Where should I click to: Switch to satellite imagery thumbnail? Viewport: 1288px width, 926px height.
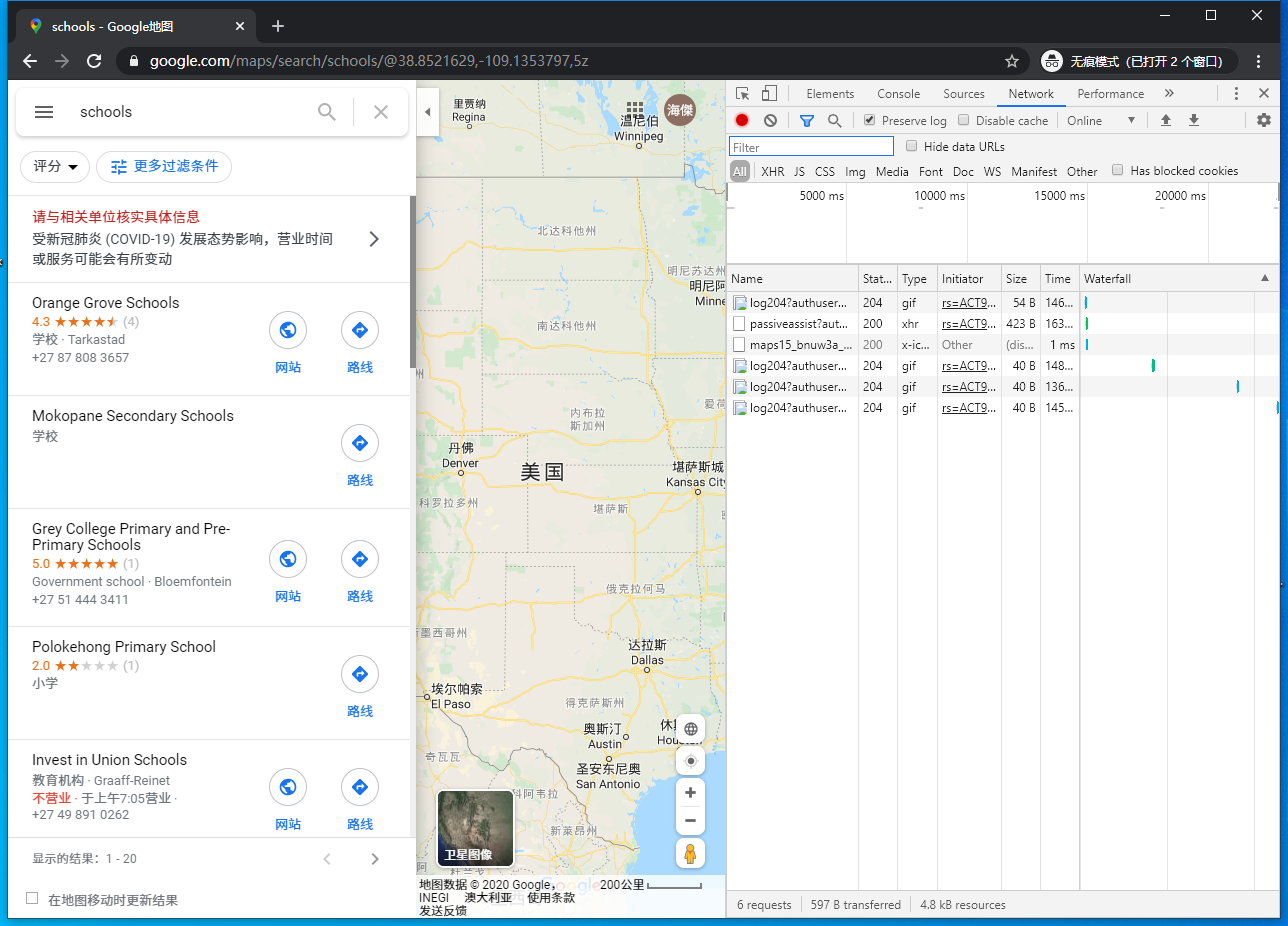tap(475, 828)
